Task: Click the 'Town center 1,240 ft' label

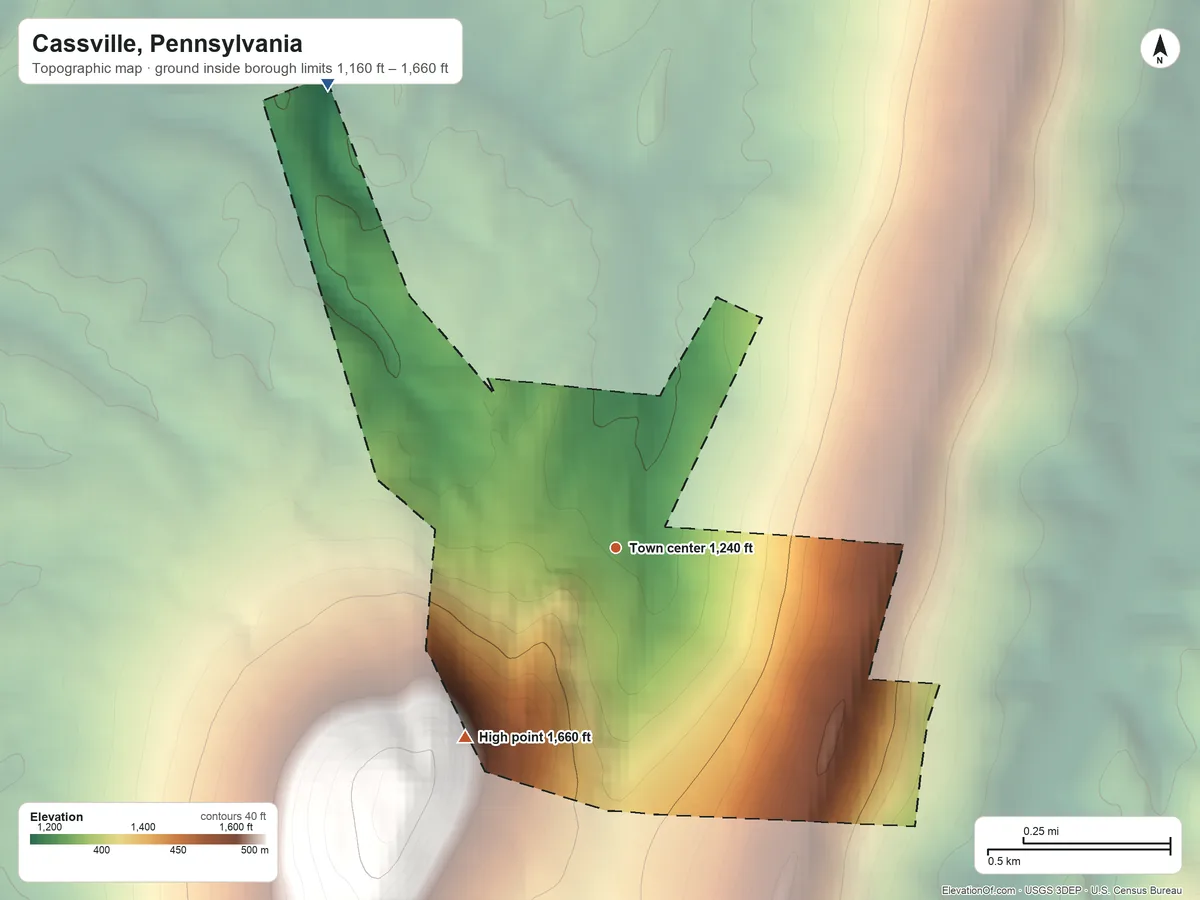Action: tap(691, 548)
